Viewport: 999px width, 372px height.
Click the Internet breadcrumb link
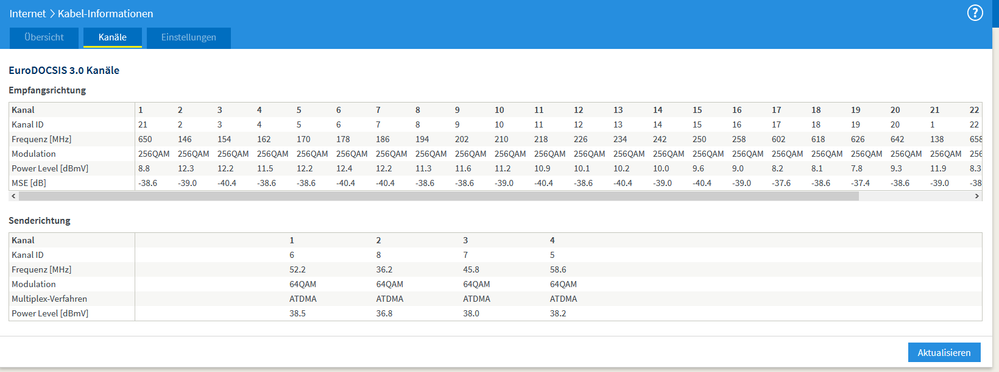[27, 13]
